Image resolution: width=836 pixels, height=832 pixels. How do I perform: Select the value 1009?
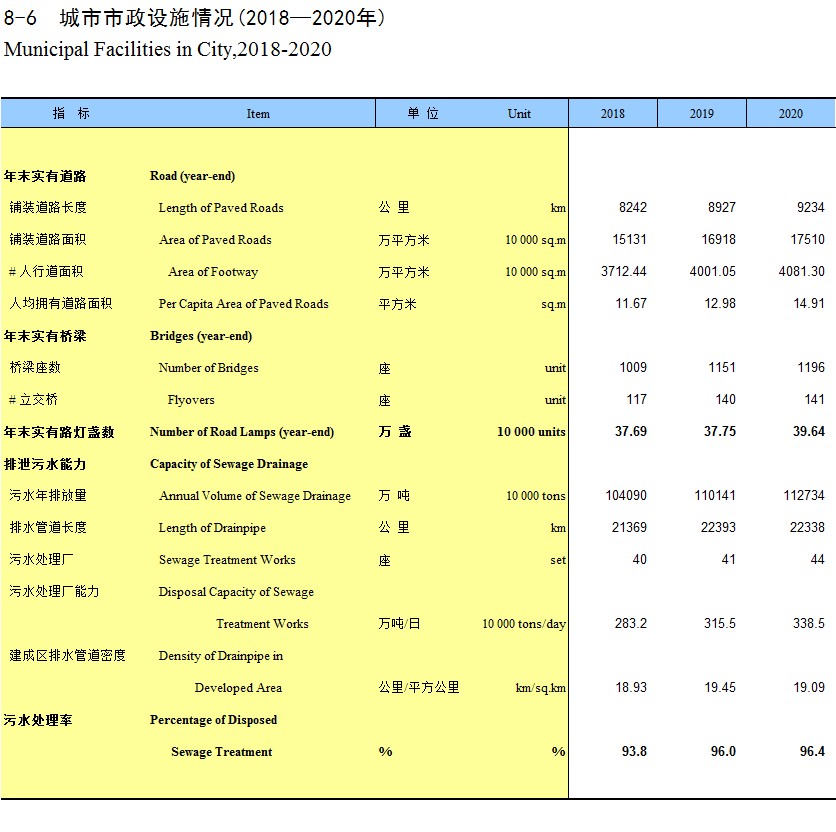[633, 367]
